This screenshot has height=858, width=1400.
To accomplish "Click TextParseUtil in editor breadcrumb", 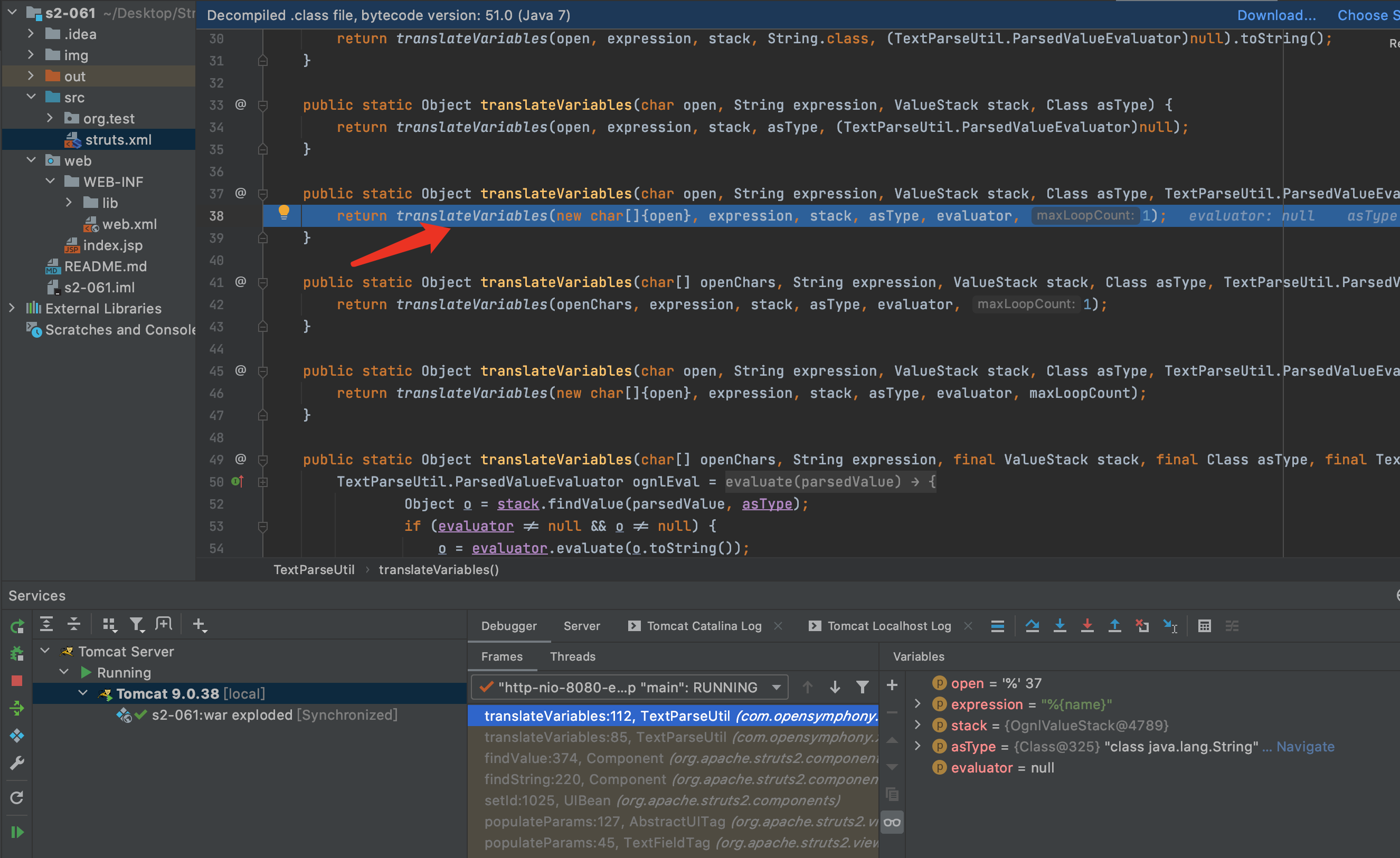I will click(314, 569).
